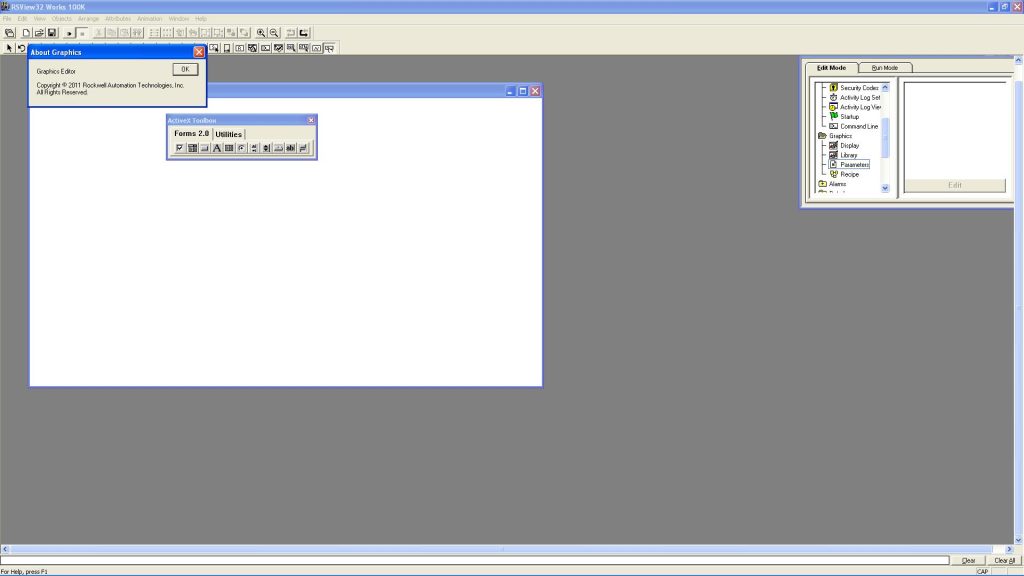Image resolution: width=1024 pixels, height=576 pixels.
Task: Switch to the Utilities tab
Action: tap(228, 133)
